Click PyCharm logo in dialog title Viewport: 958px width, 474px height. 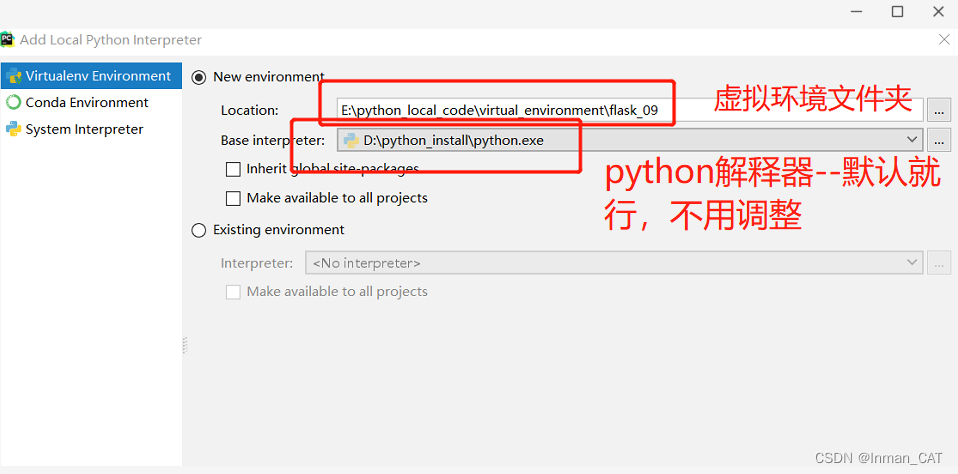(7, 40)
